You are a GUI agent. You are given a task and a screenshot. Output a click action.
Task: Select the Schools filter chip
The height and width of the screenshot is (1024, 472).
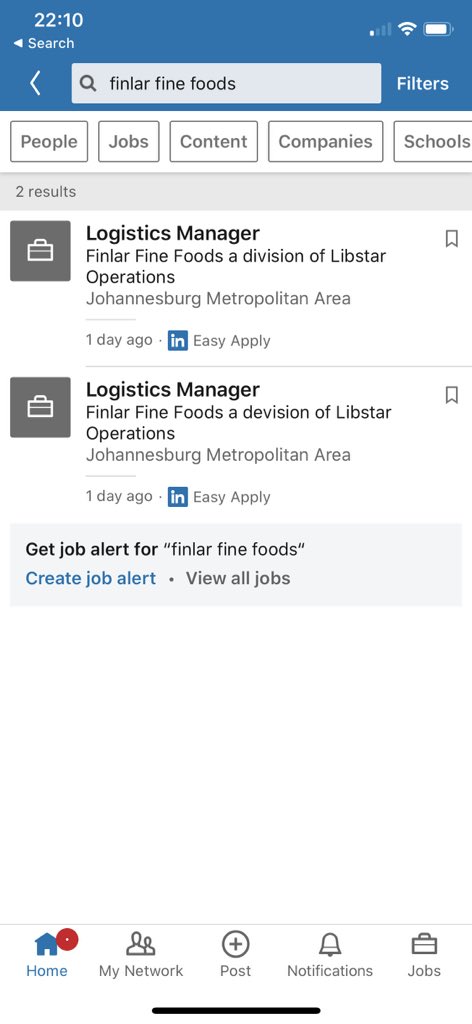pyautogui.click(x=433, y=142)
